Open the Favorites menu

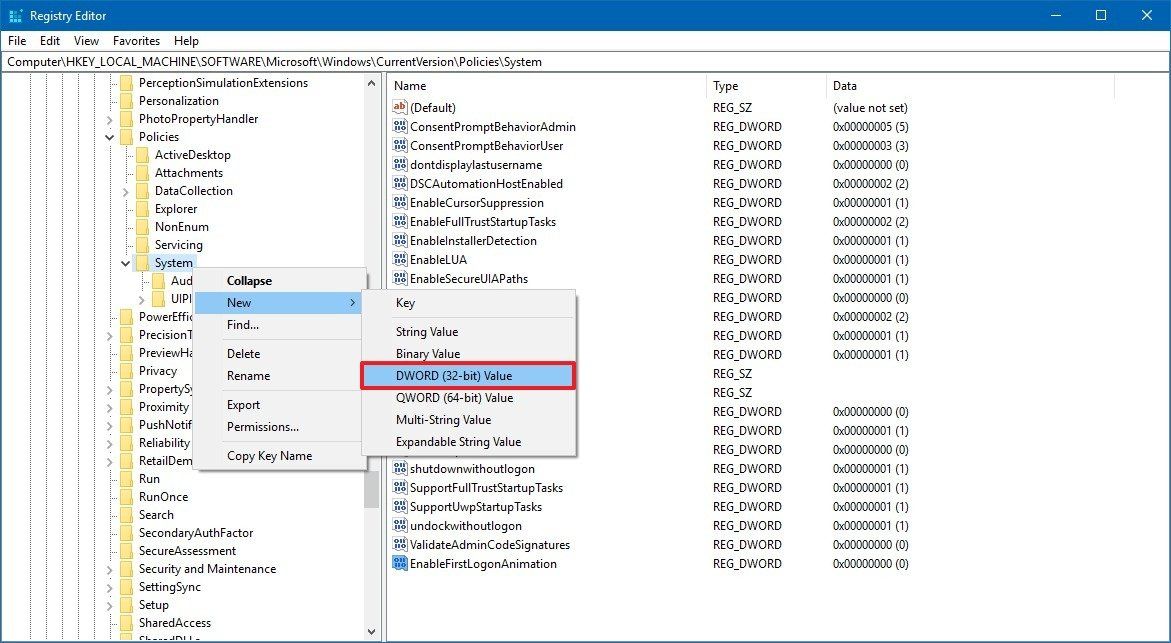point(136,41)
